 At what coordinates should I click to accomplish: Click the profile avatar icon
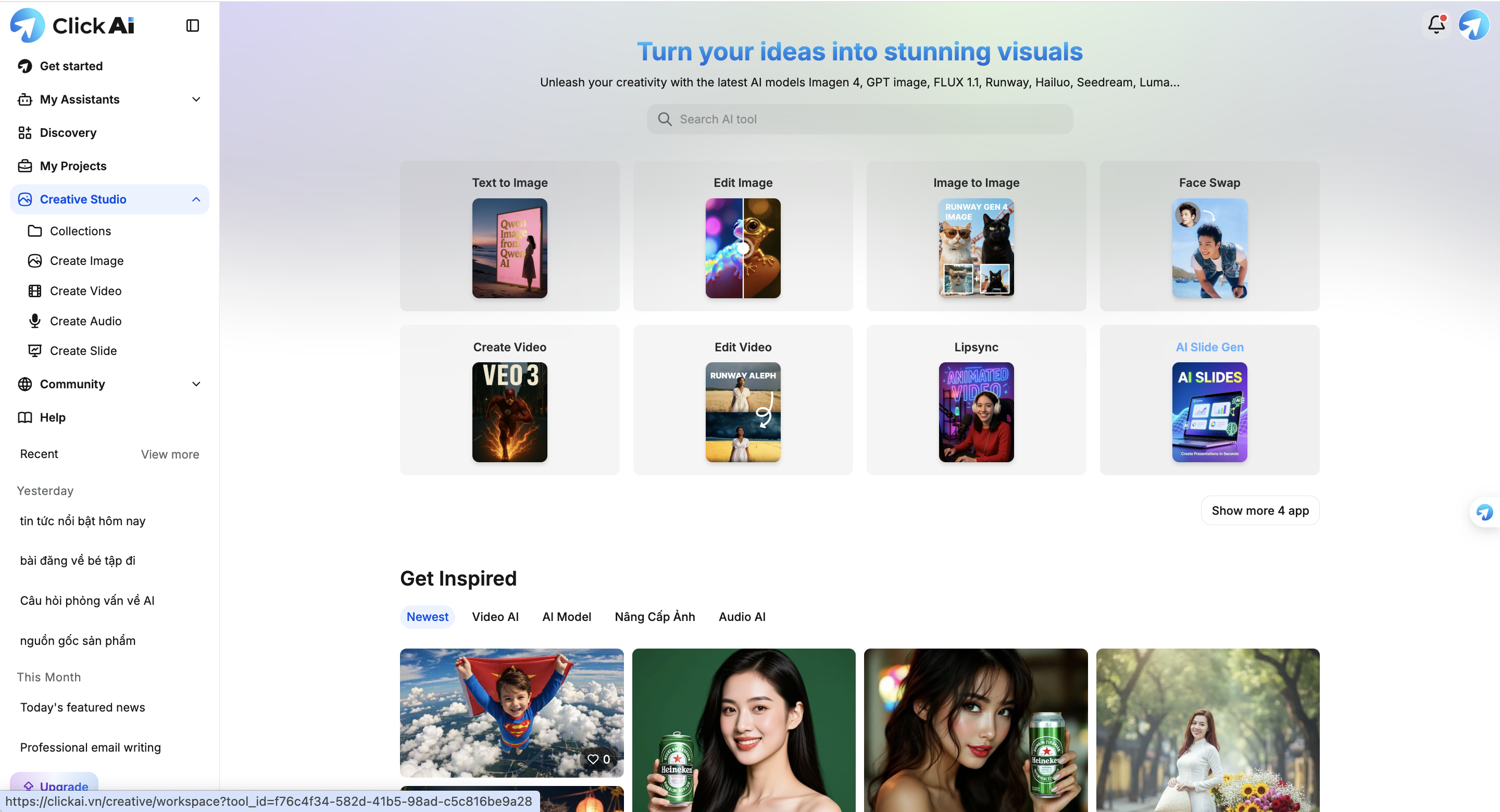tap(1473, 24)
